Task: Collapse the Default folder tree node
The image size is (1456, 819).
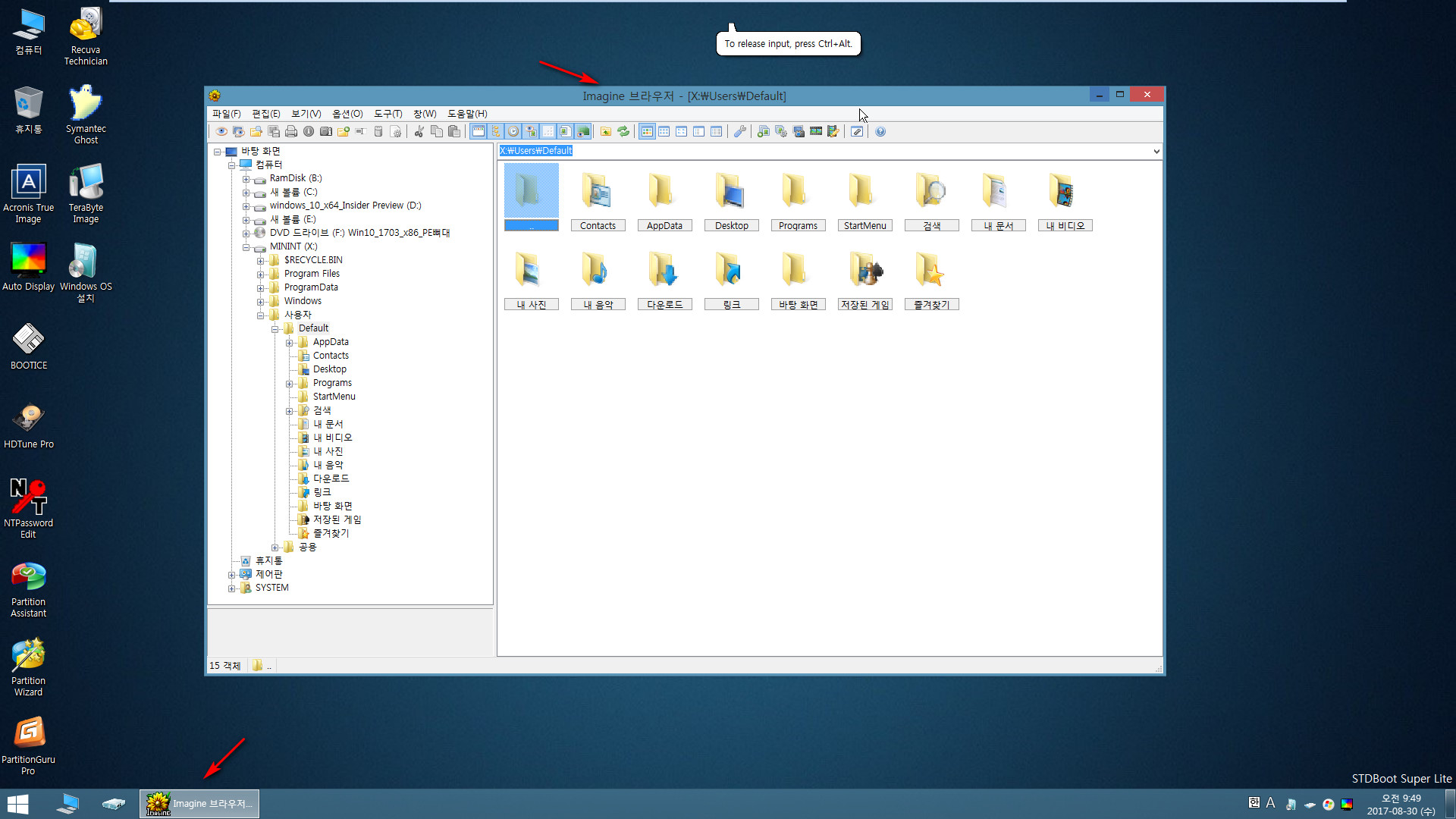Action: click(x=275, y=329)
